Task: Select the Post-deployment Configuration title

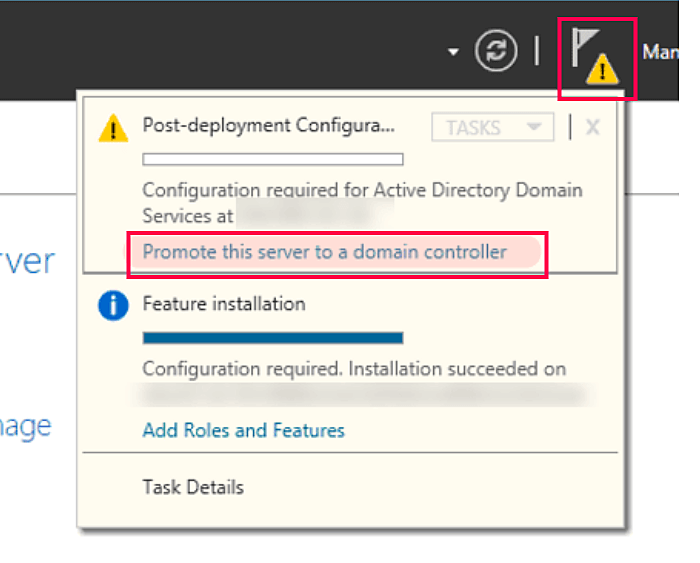Action: coord(269,126)
